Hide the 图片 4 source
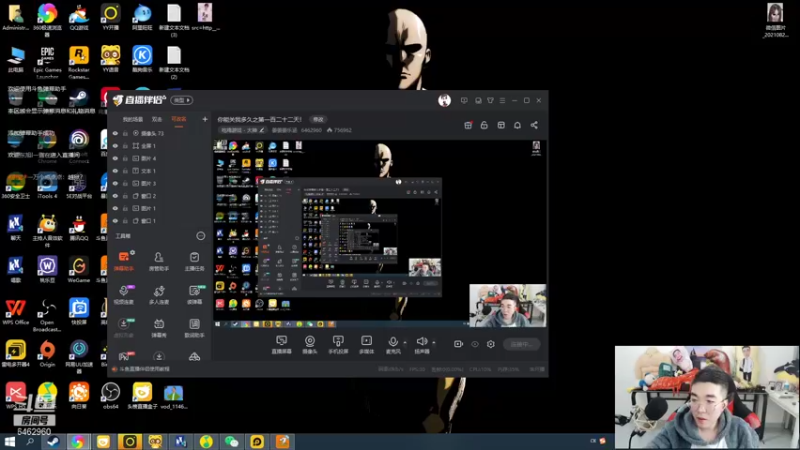The height and width of the screenshot is (450, 800). coord(115,158)
